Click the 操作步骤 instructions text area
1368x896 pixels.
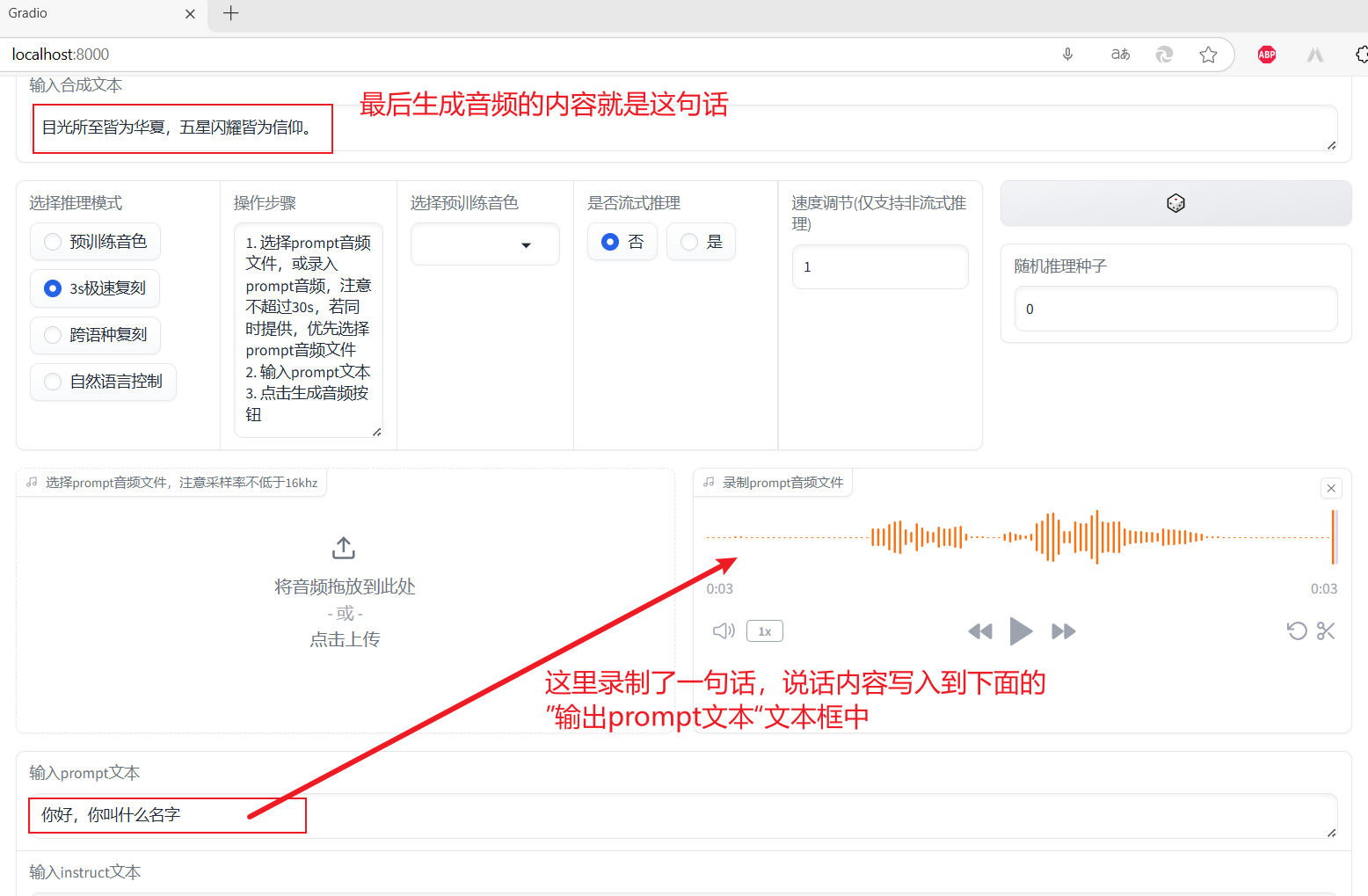point(309,330)
